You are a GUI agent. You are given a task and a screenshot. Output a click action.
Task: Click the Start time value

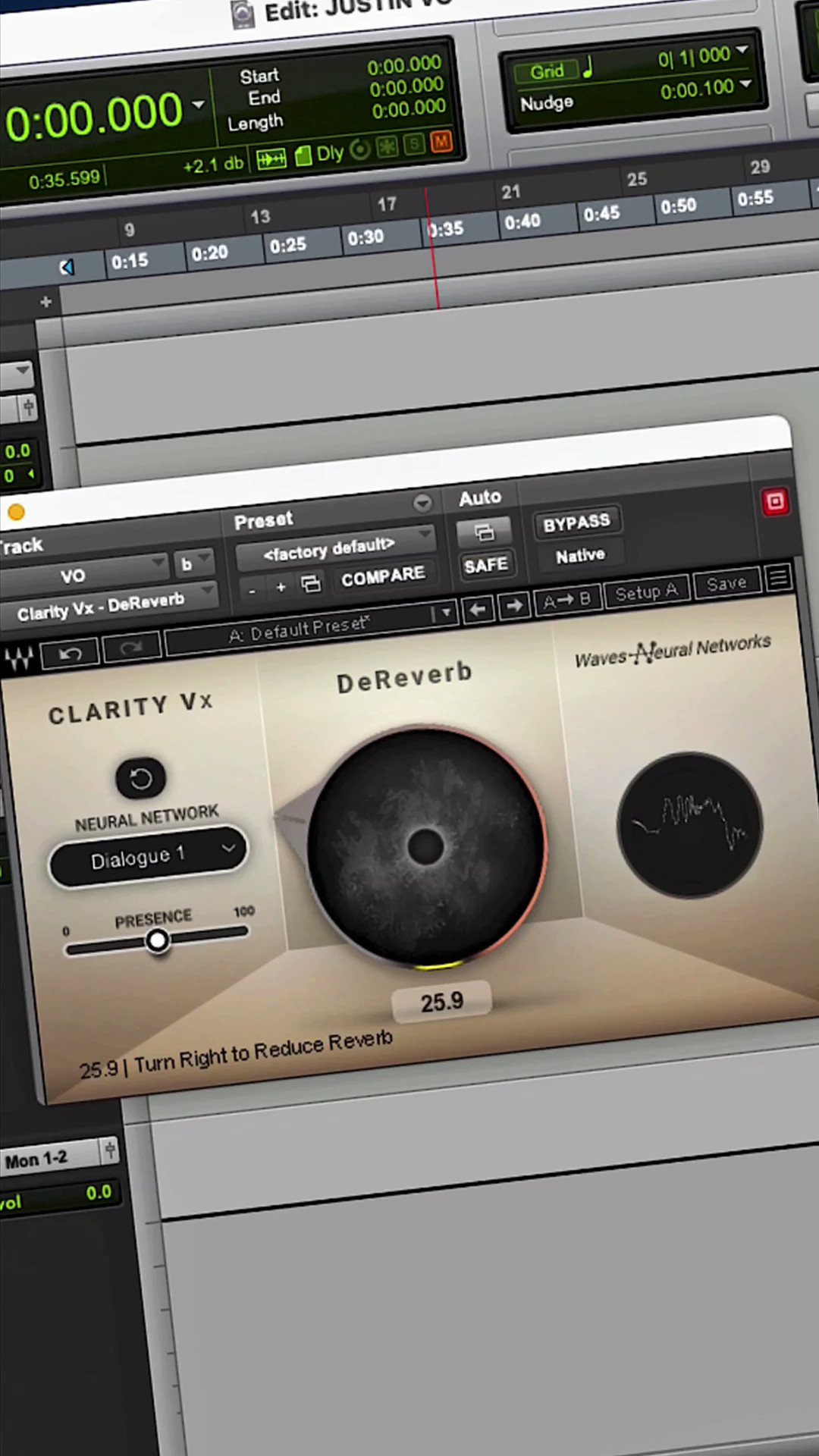404,66
